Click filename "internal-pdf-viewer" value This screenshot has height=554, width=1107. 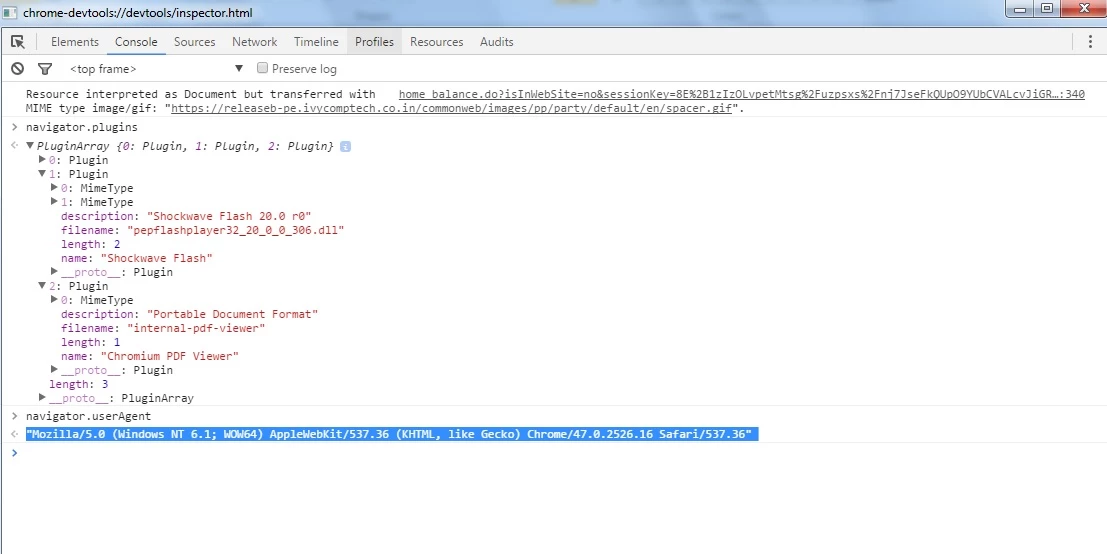(196, 328)
